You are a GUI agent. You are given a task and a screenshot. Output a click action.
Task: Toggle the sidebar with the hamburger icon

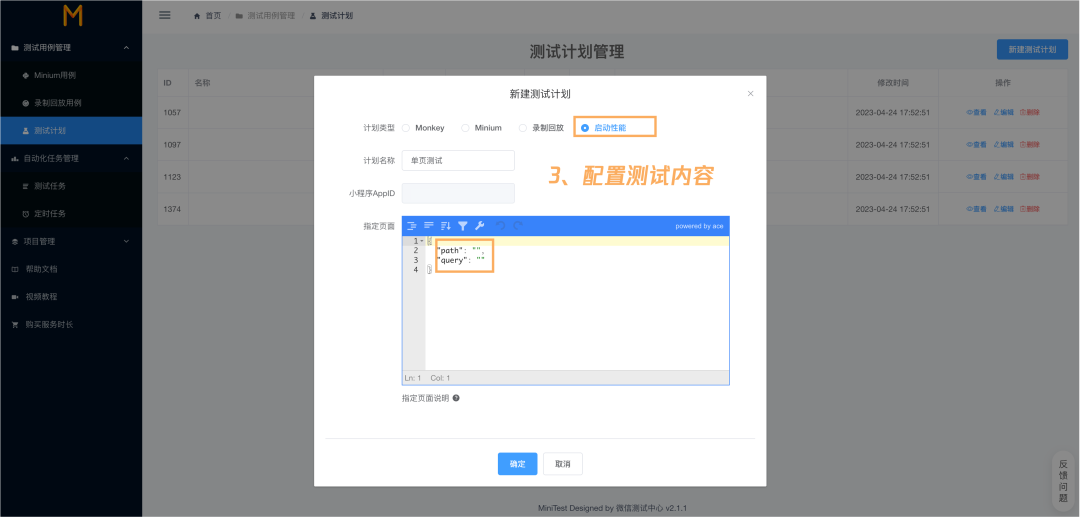point(165,15)
